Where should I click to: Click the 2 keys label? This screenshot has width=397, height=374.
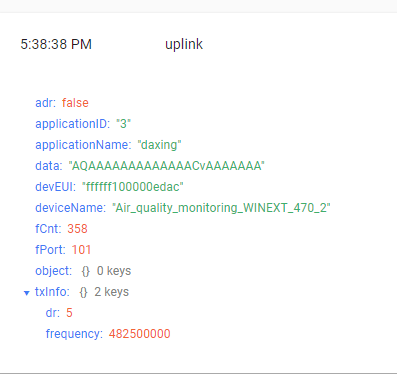click(112, 292)
